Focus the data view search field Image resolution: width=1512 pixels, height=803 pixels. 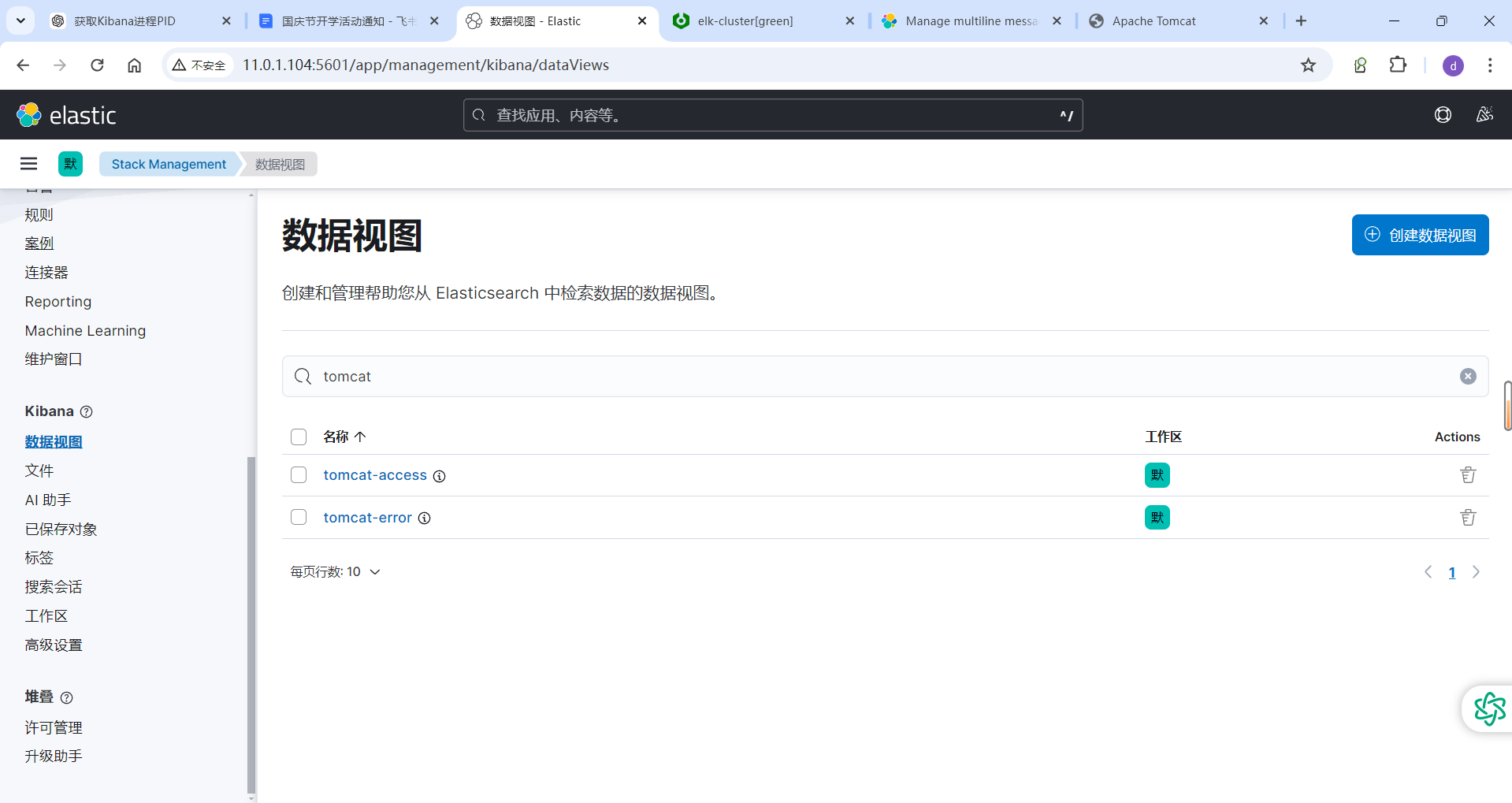point(885,377)
